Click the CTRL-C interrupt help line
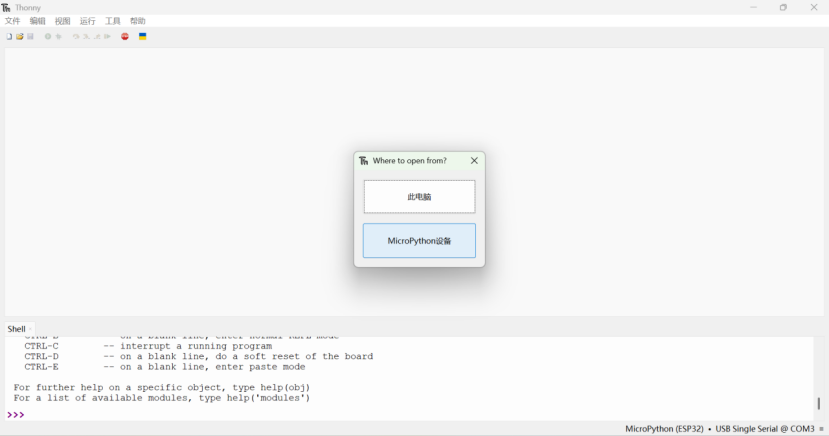The width and height of the screenshot is (829, 436). click(148, 346)
